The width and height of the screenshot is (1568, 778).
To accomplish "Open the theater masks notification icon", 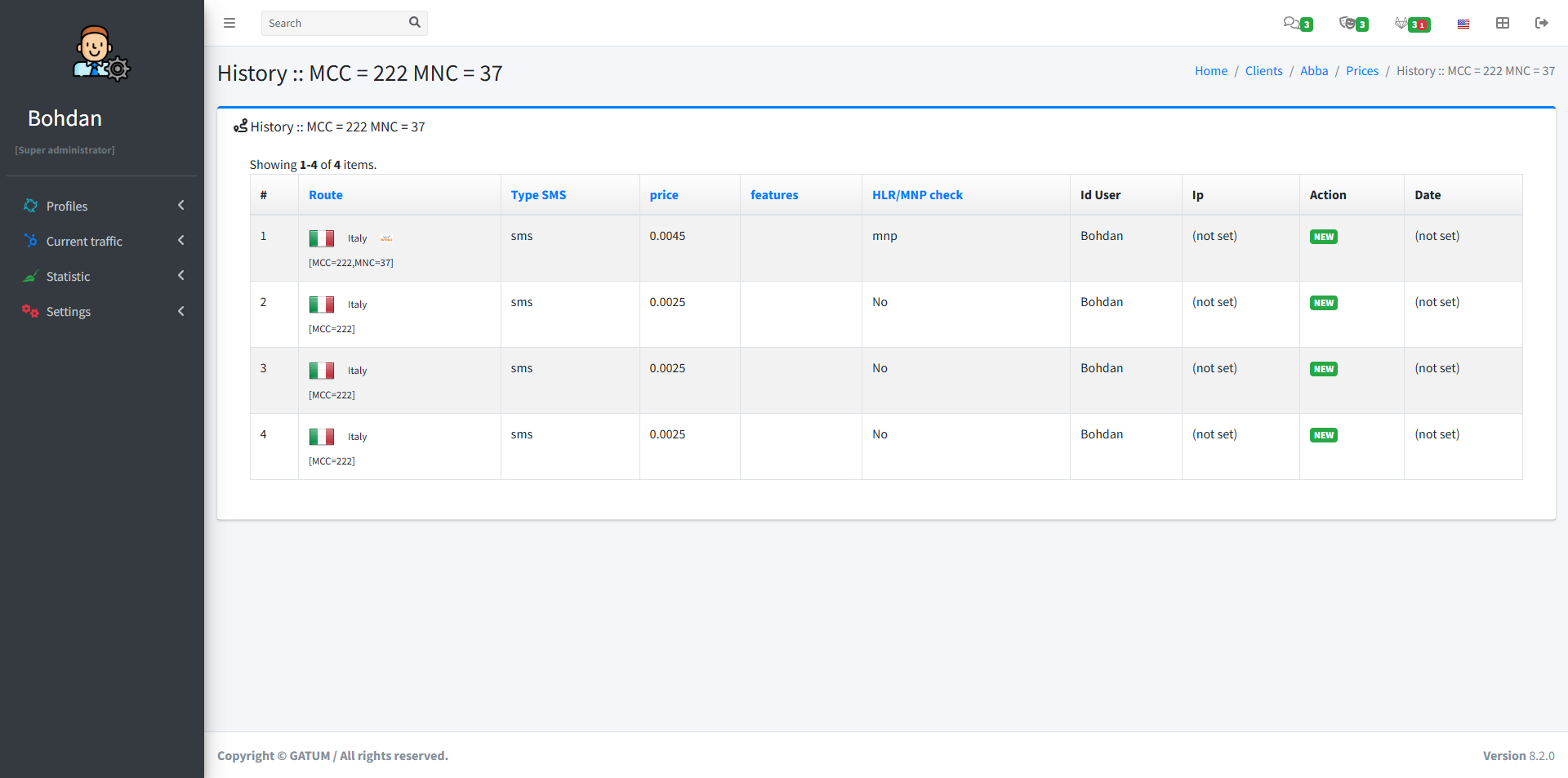I will tap(1347, 23).
